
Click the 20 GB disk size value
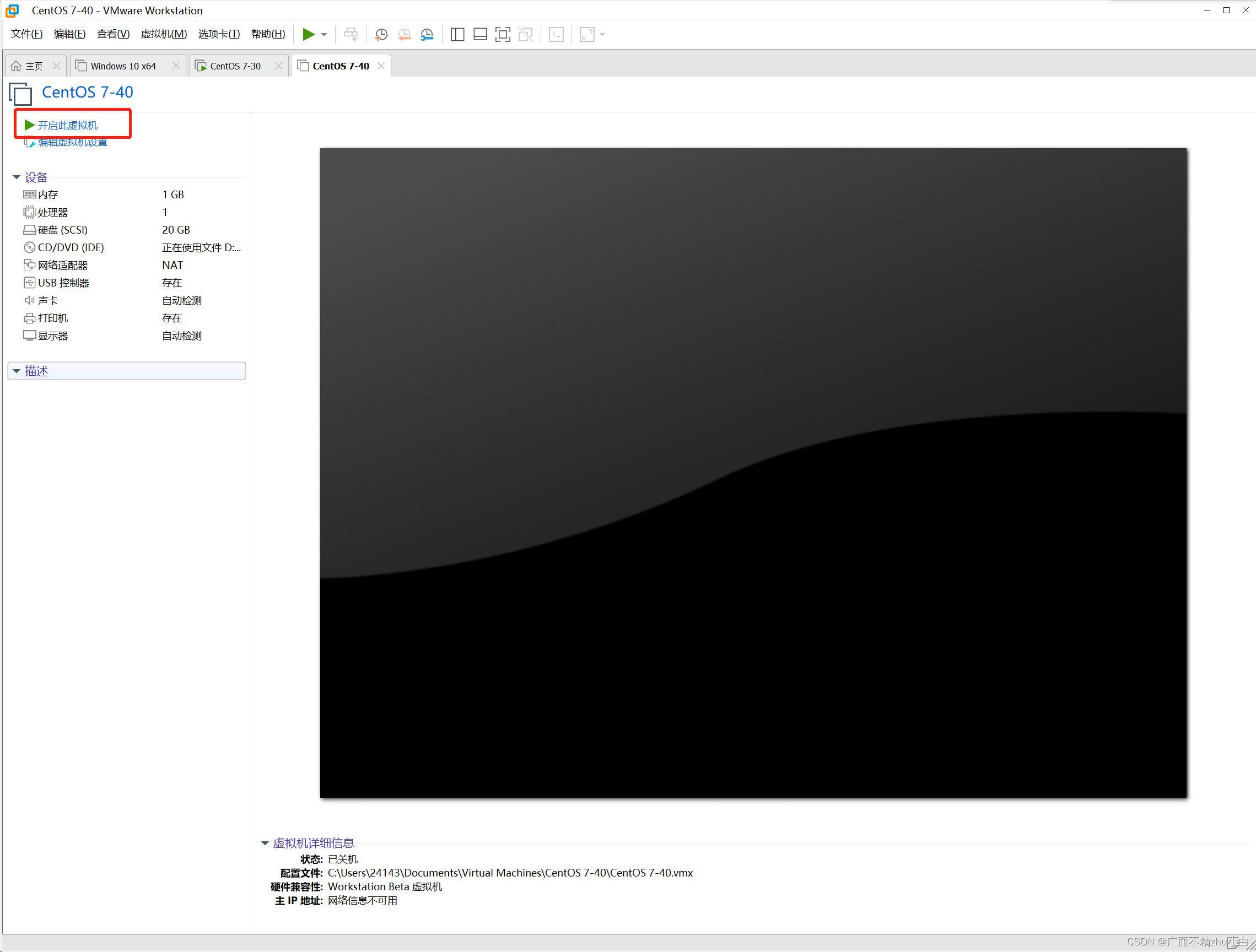point(176,230)
